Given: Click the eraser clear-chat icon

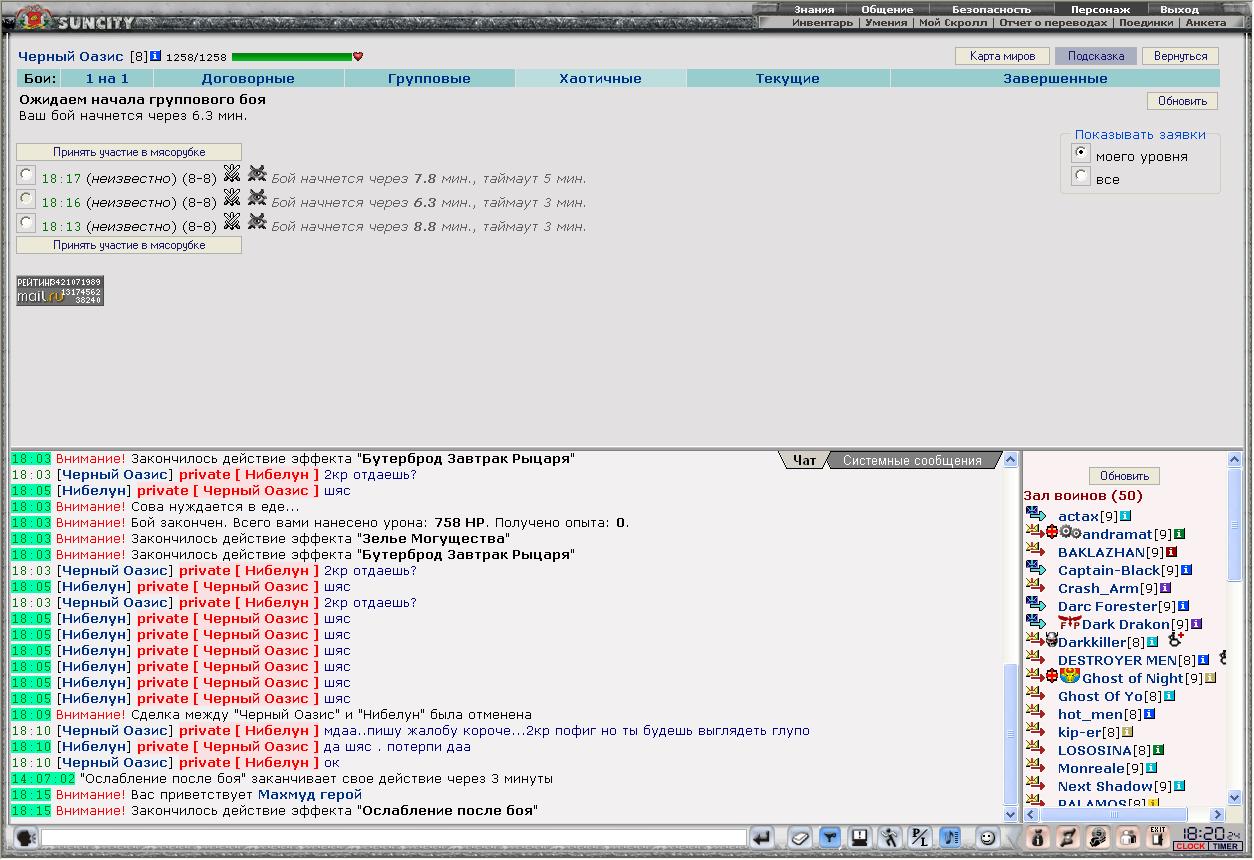Looking at the screenshot, I should (799, 838).
